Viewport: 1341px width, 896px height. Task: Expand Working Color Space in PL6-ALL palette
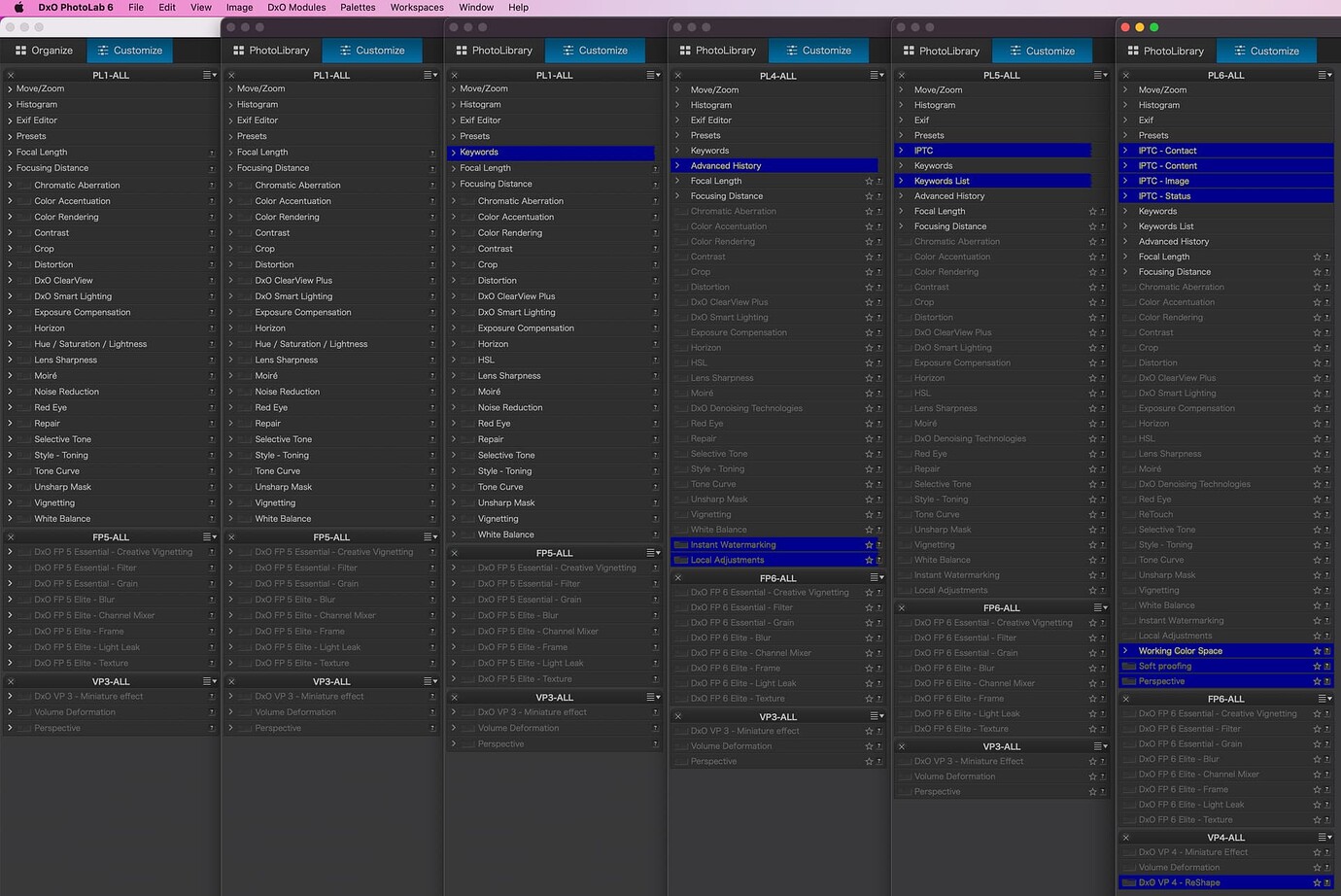click(1125, 651)
